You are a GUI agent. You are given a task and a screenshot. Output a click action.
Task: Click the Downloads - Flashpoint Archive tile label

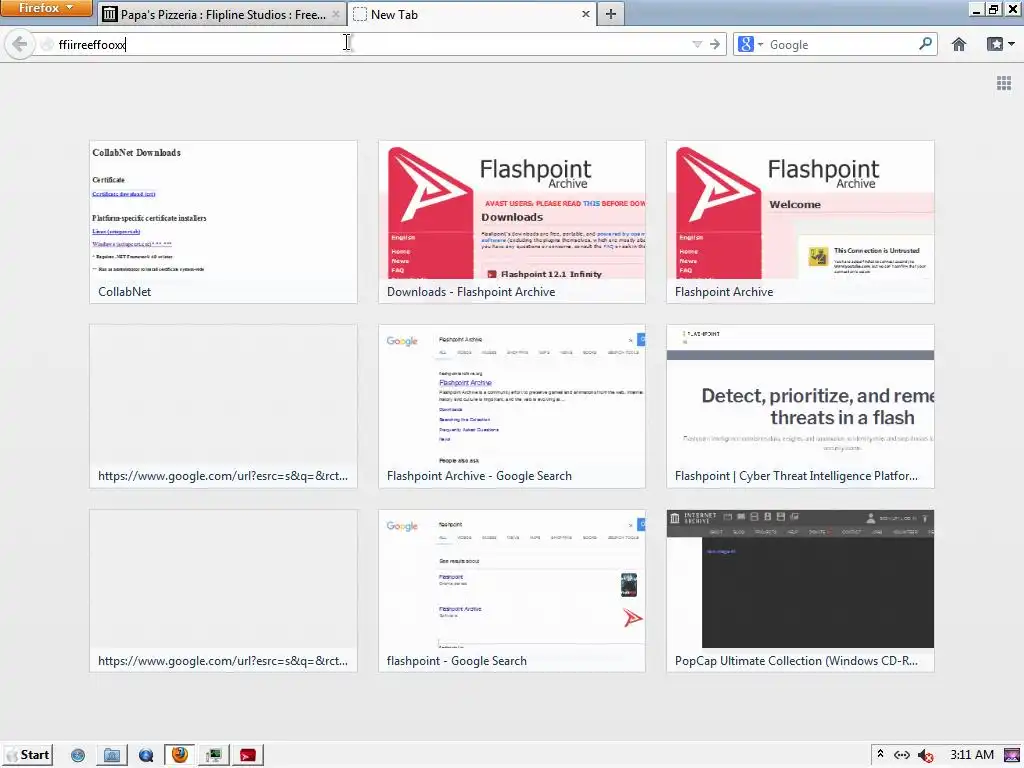pyautogui.click(x=471, y=292)
